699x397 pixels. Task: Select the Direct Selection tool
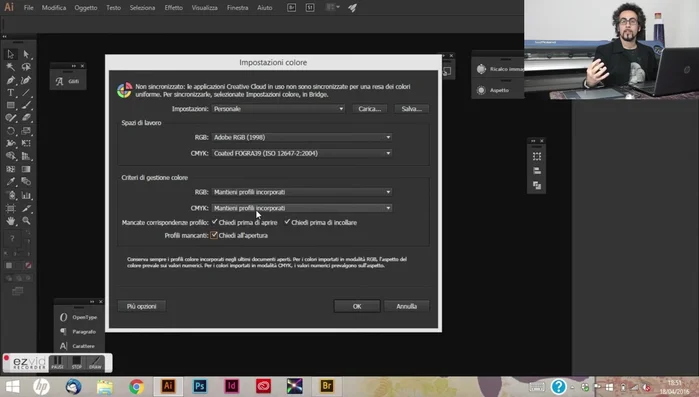click(26, 54)
